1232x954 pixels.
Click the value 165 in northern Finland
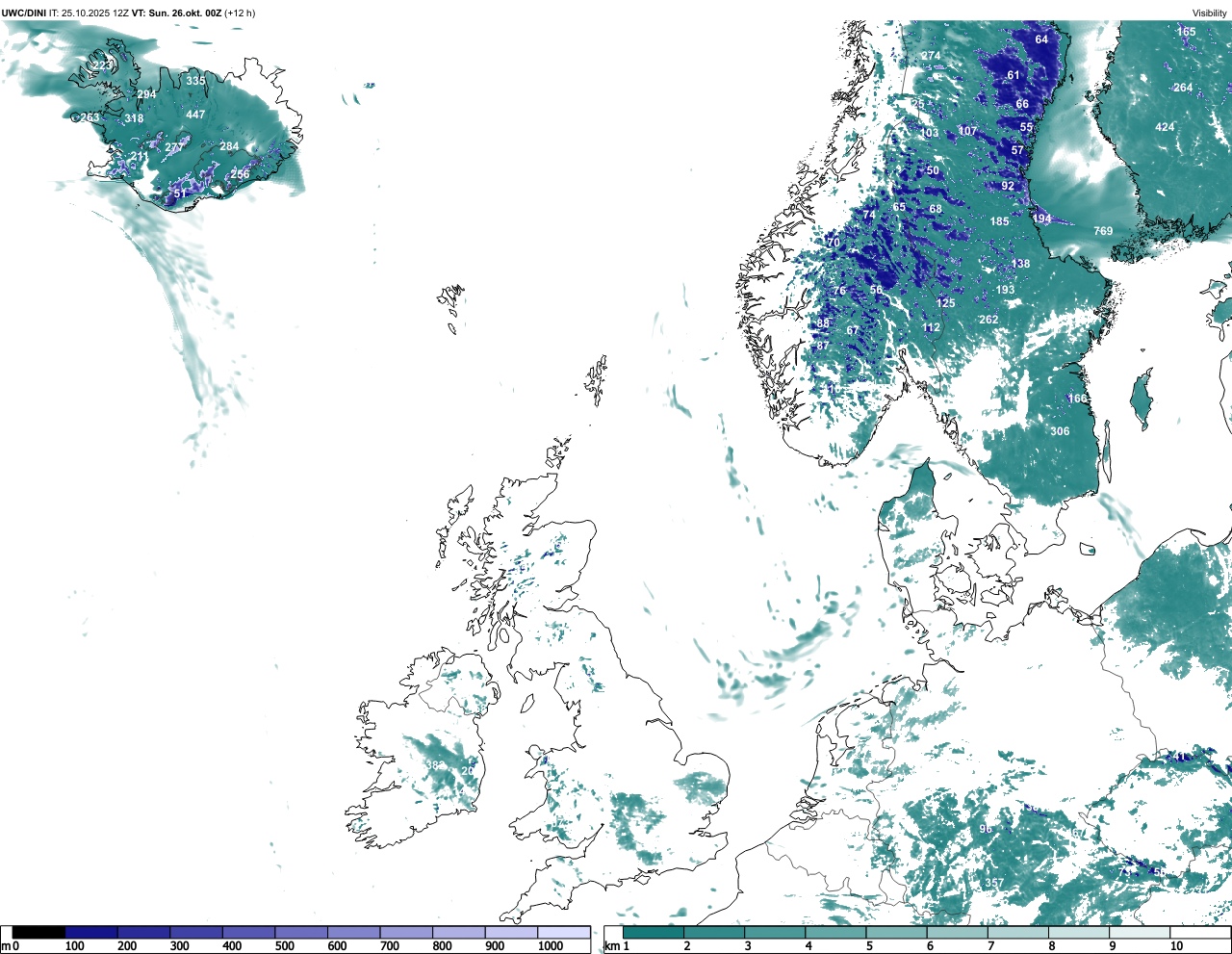pyautogui.click(x=1186, y=32)
